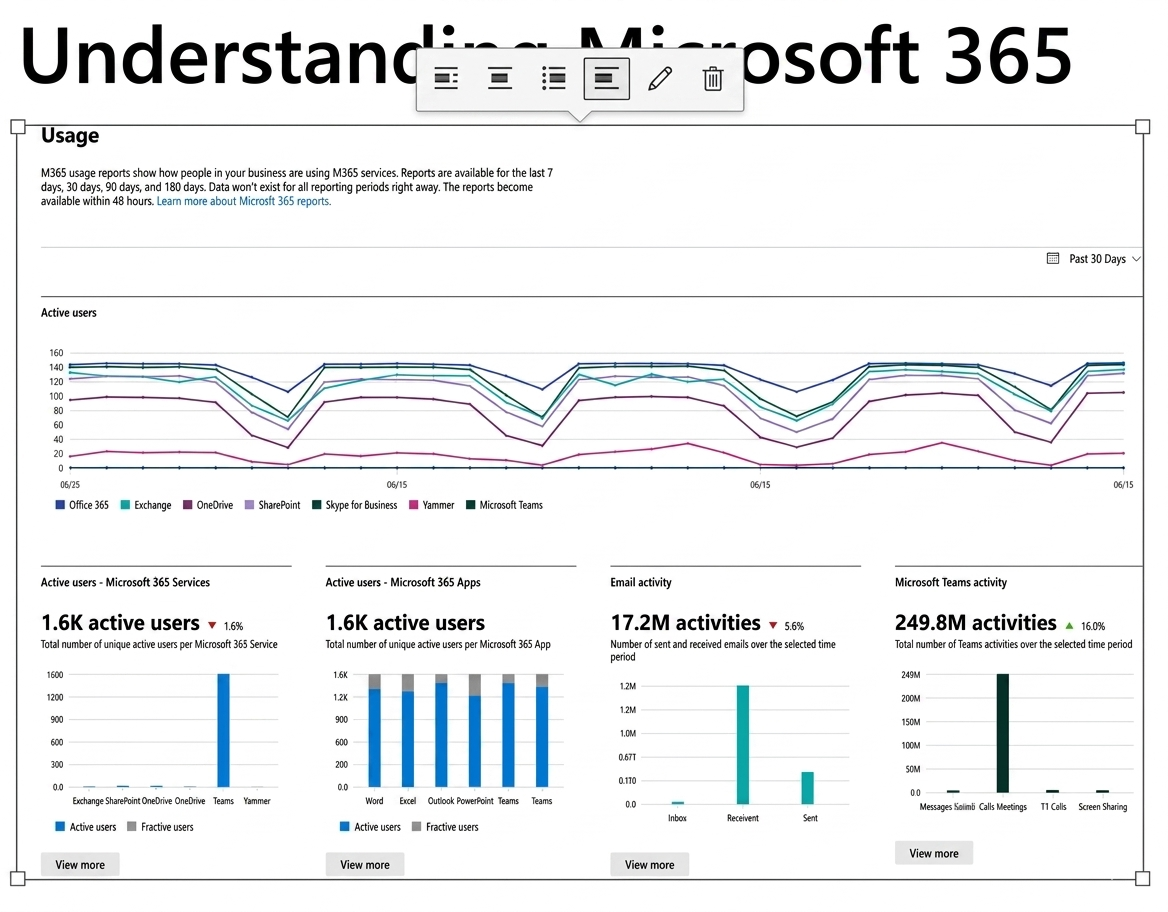Click the bottom-right image resize handle

point(1143,878)
